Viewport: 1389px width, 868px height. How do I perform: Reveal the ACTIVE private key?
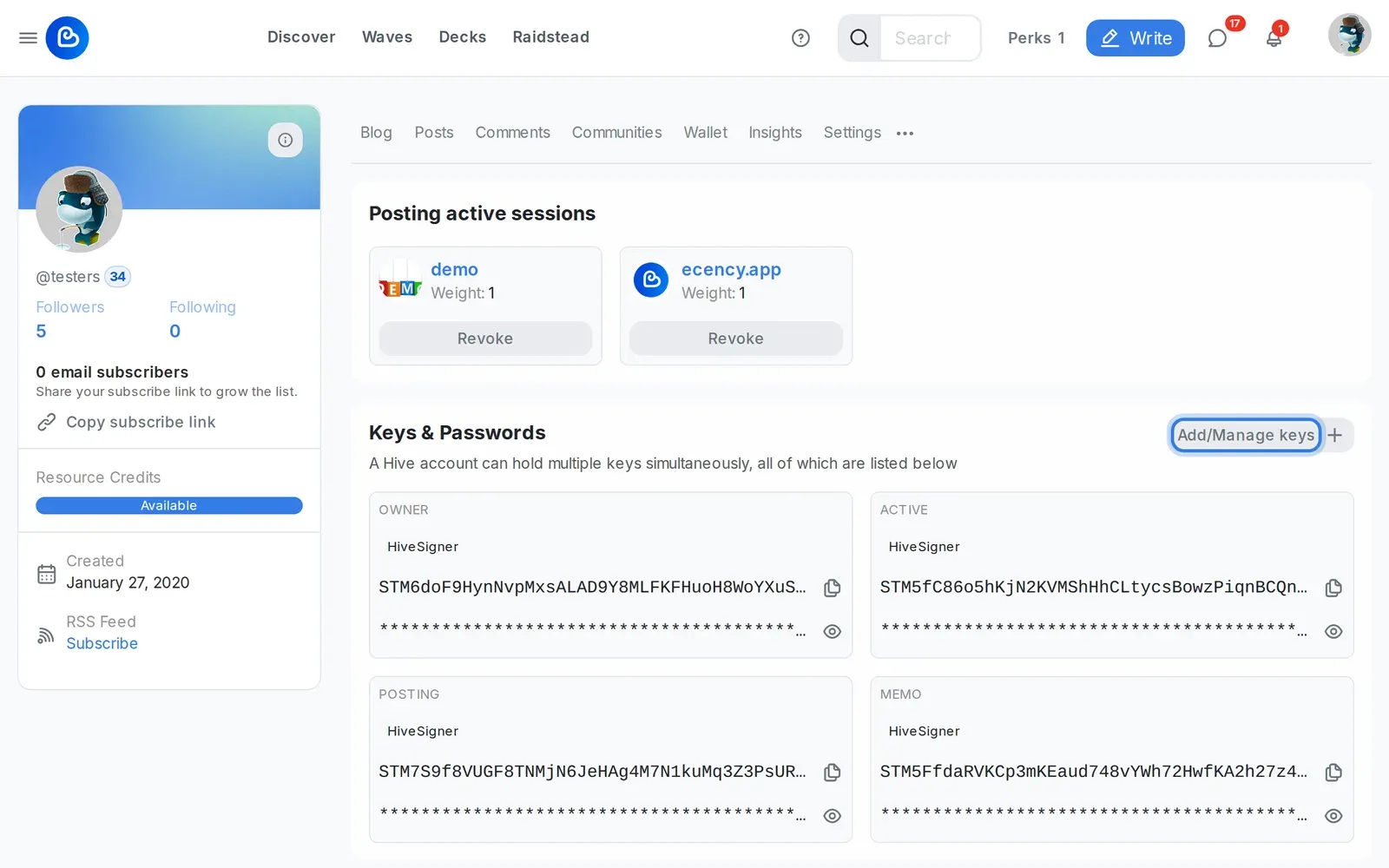(x=1333, y=631)
